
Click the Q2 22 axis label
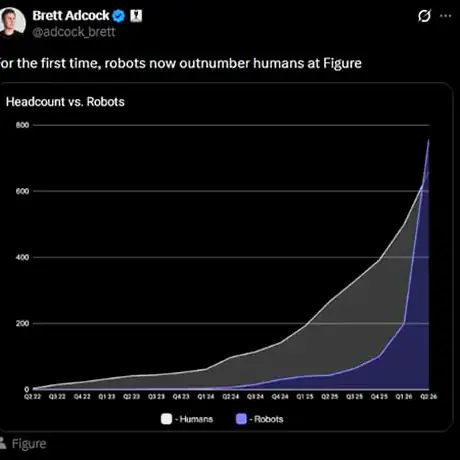[x=32, y=396]
